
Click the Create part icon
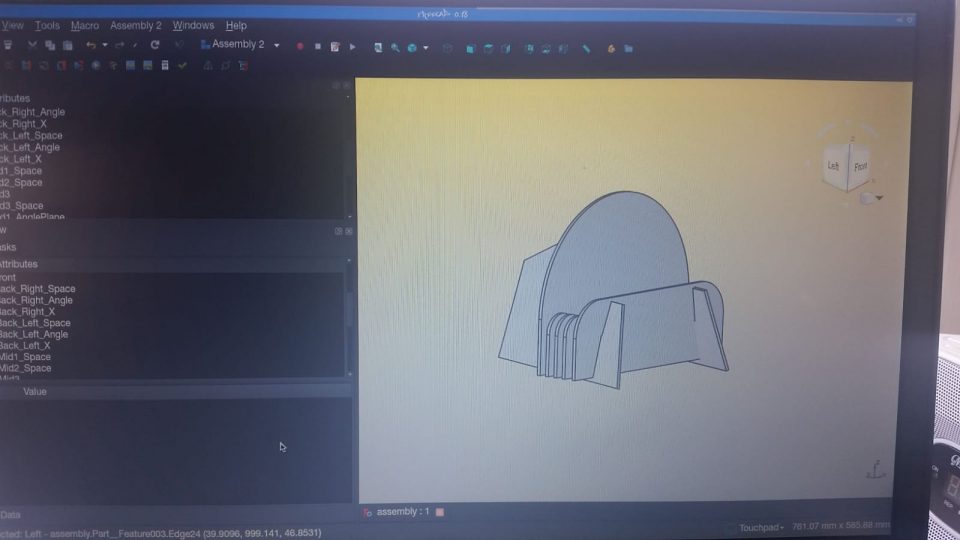point(611,49)
